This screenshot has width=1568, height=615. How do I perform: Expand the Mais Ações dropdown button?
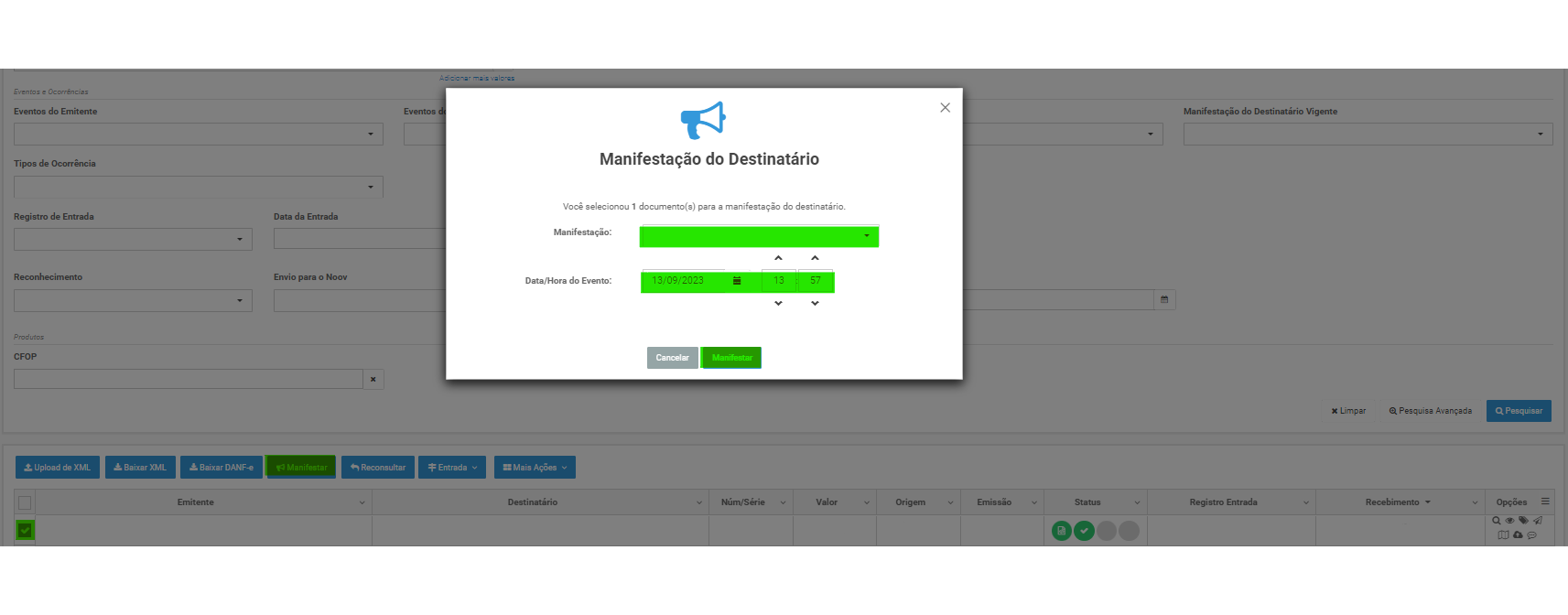pyautogui.click(x=535, y=468)
